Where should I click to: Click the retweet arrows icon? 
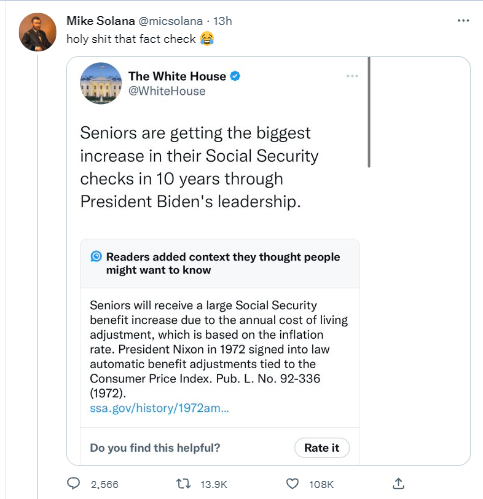point(183,484)
